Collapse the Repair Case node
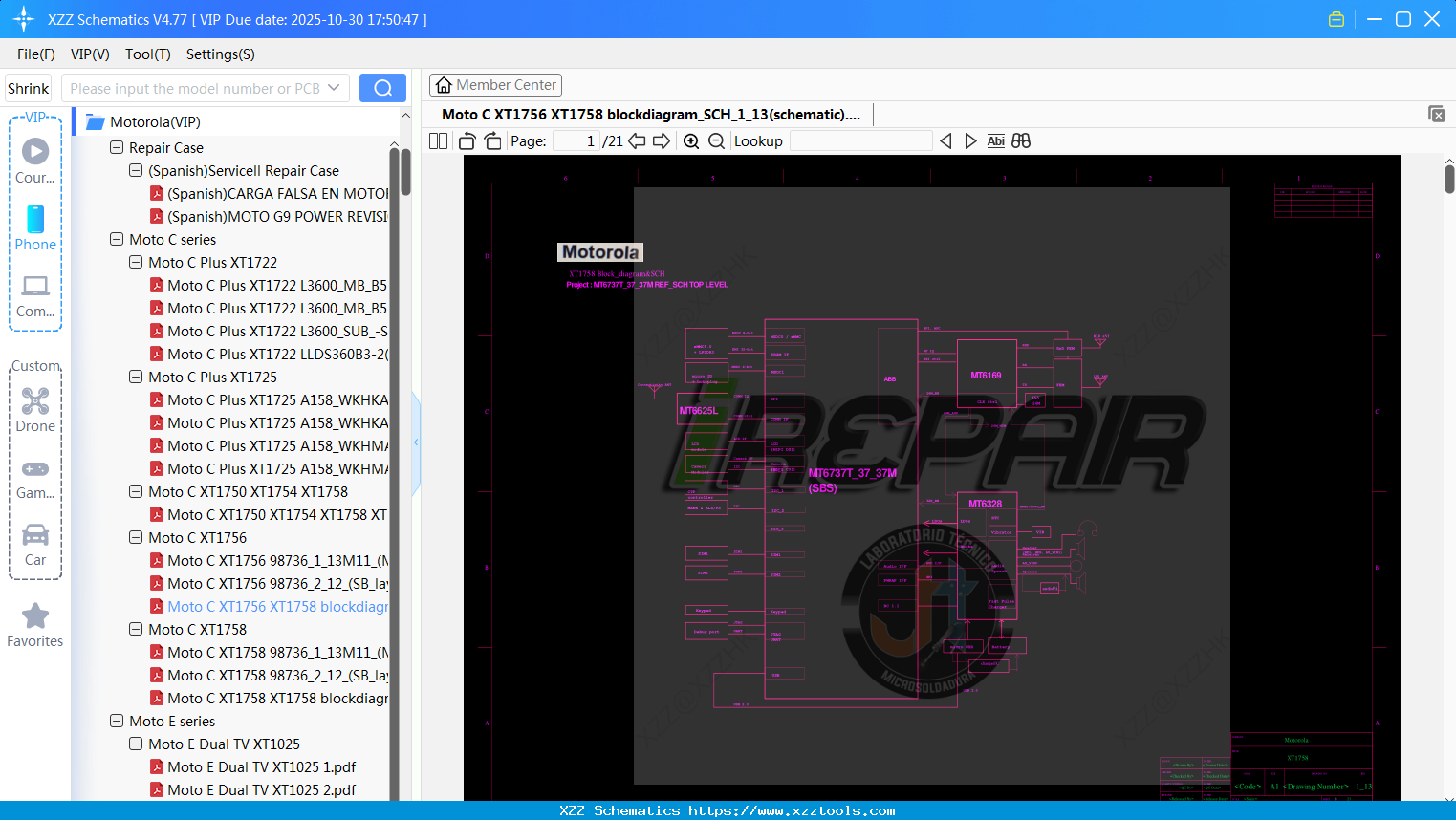The height and width of the screenshot is (820, 1456). pos(117,148)
